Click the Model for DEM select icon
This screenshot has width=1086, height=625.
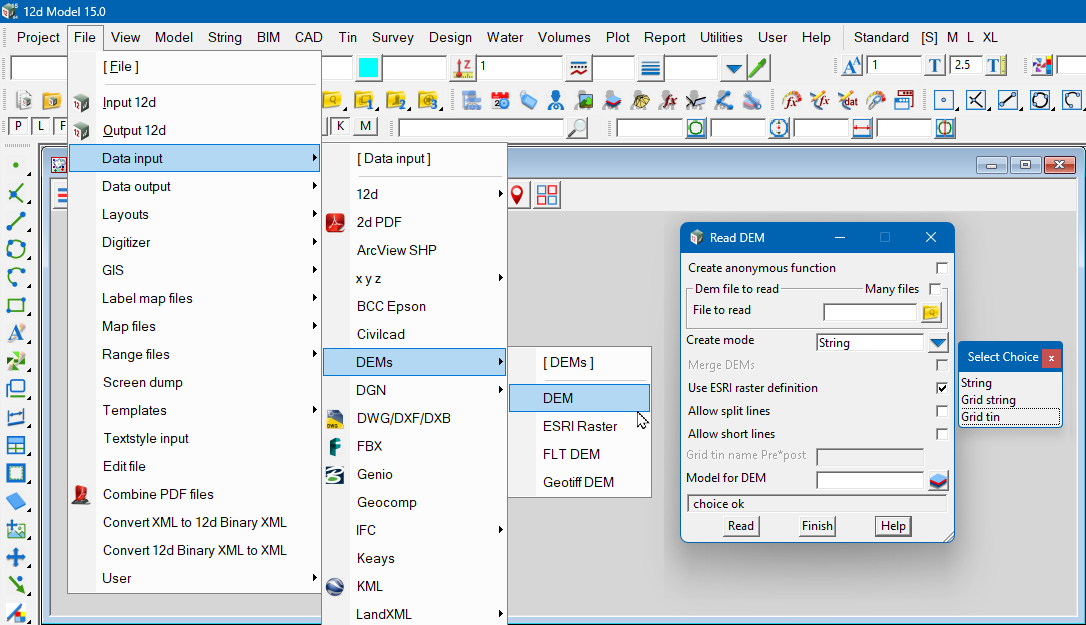937,481
